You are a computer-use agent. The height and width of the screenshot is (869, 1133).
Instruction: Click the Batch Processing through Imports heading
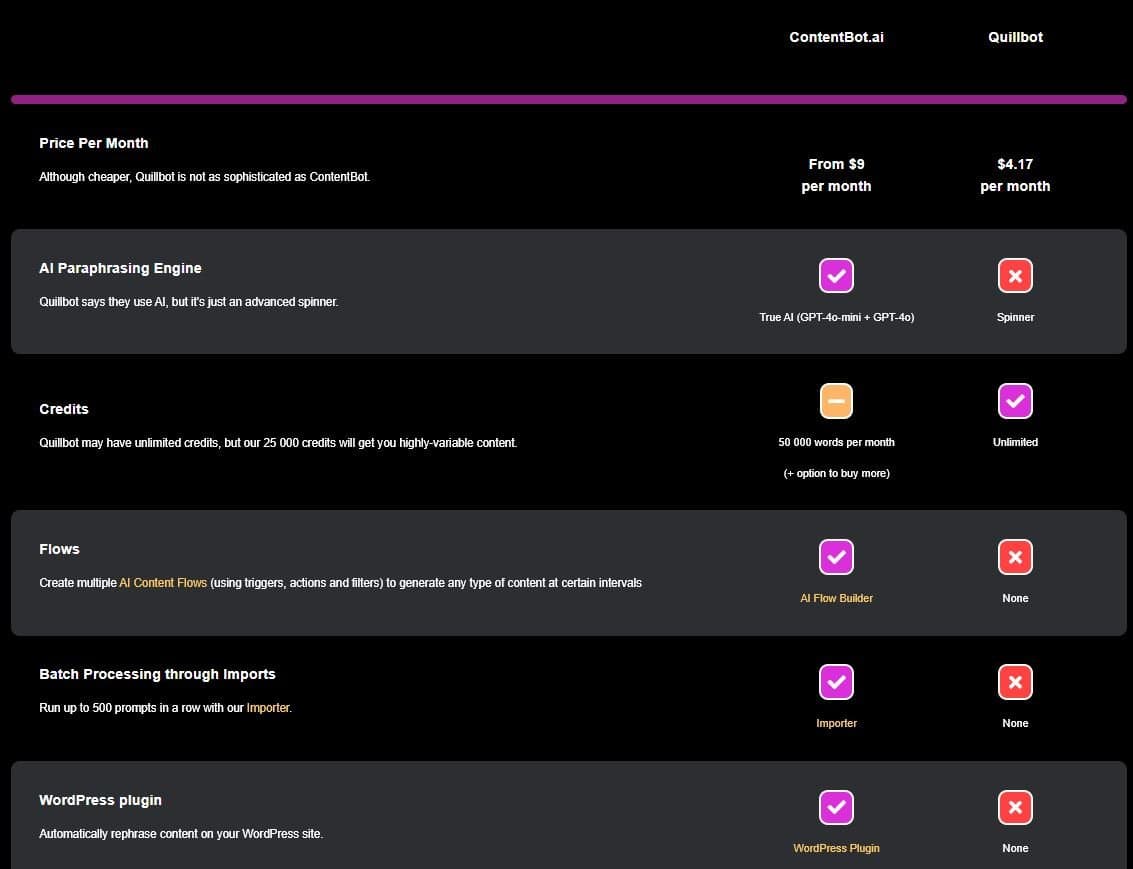pyautogui.click(x=158, y=674)
